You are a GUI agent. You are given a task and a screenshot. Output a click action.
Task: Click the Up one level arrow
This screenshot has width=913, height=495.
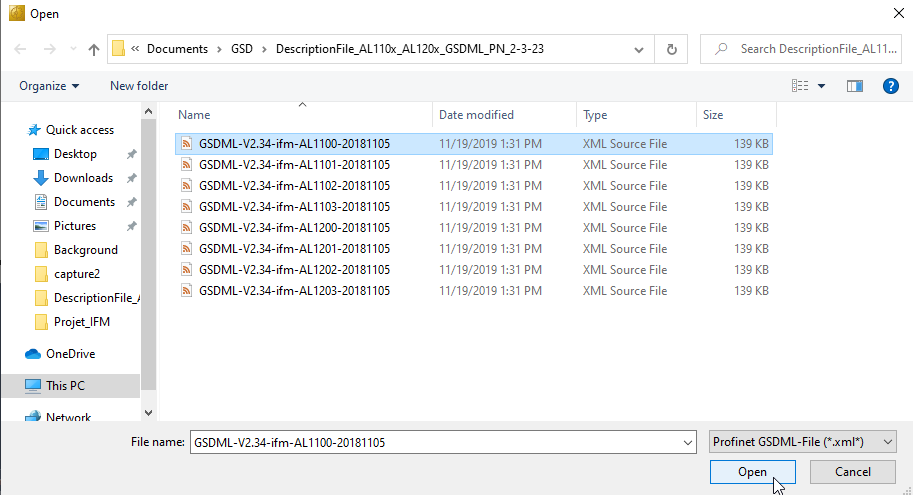pos(94,49)
